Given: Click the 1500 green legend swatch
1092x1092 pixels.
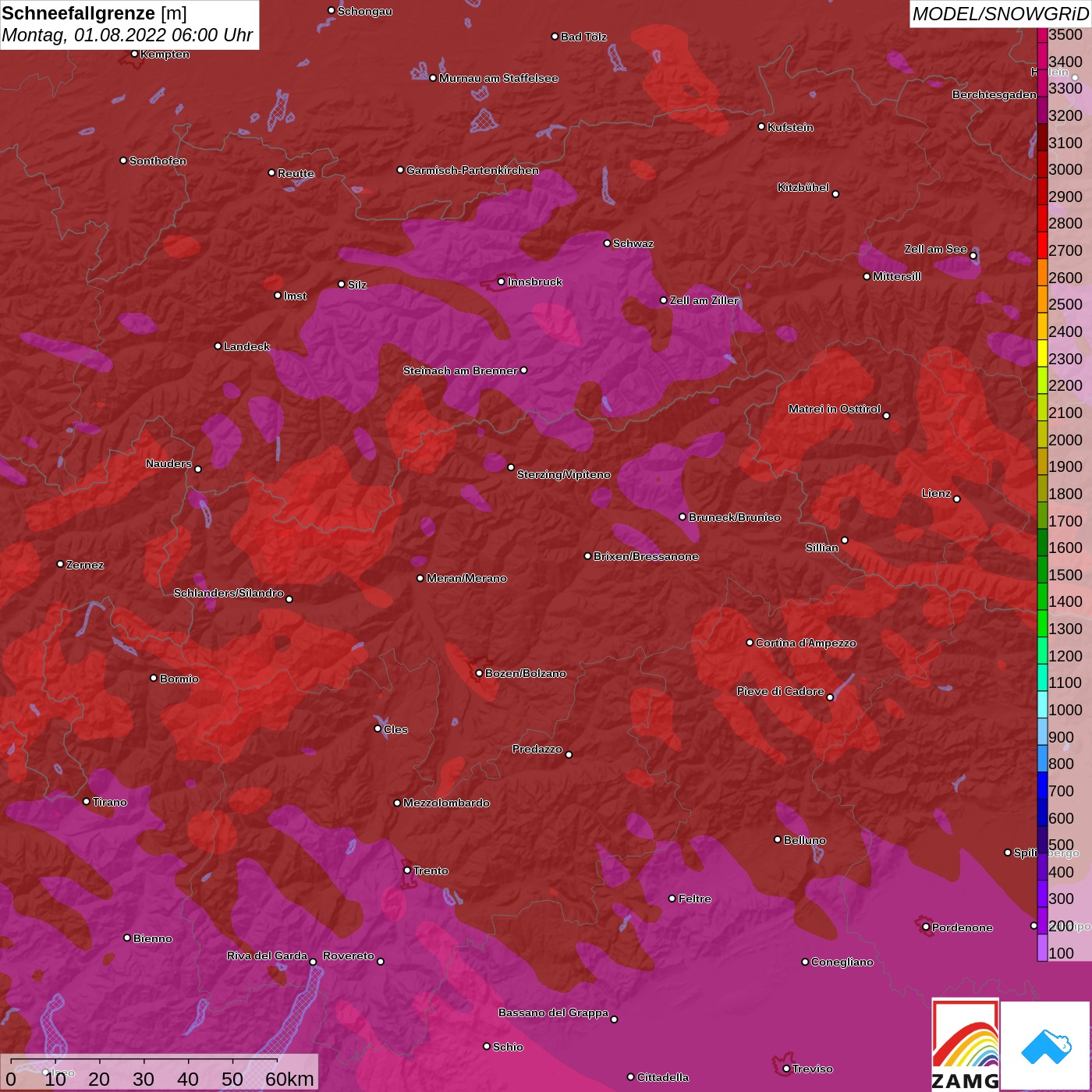Looking at the screenshot, I should pos(1042,569).
